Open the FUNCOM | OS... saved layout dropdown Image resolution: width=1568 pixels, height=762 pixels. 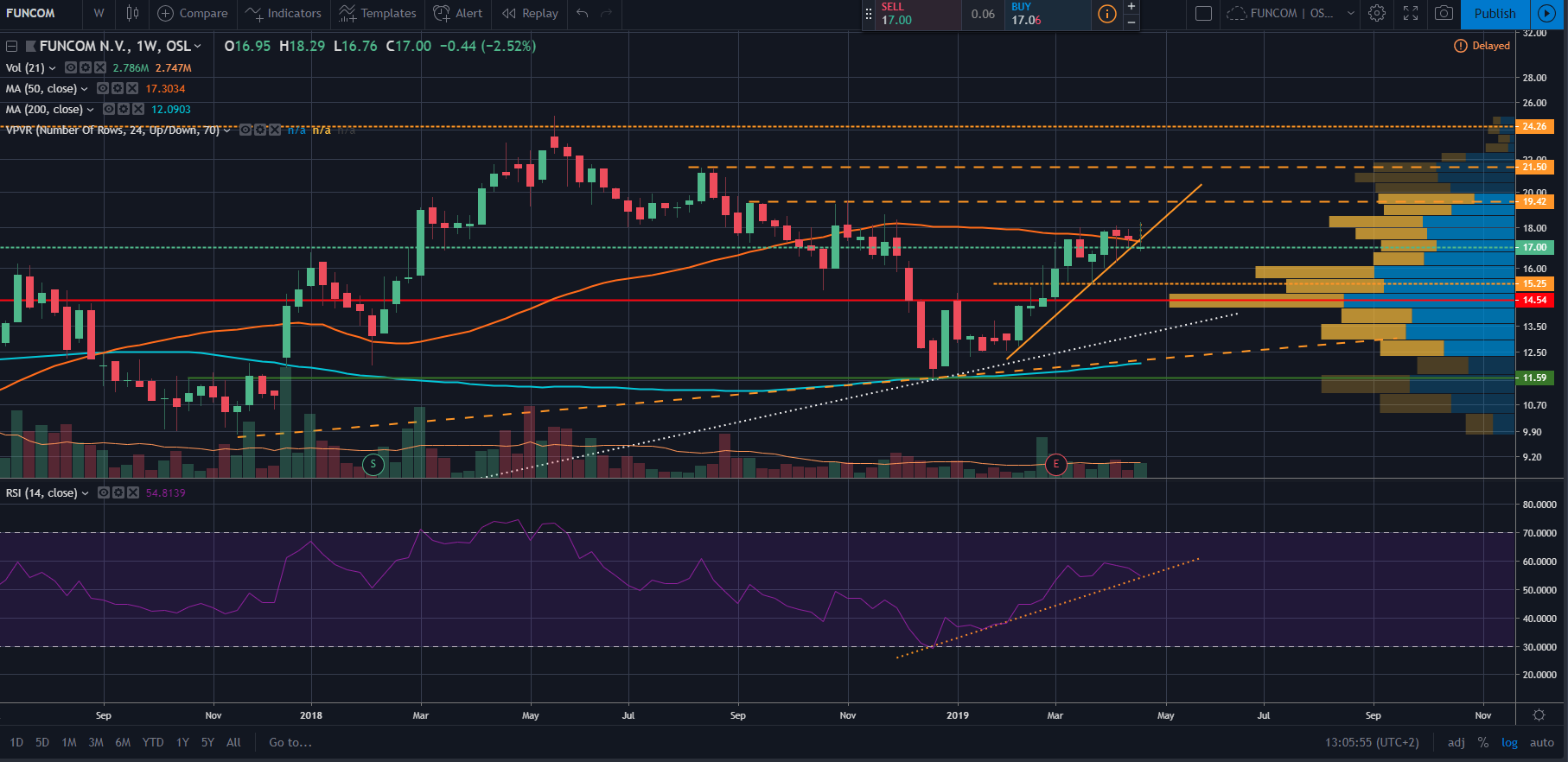tap(1291, 13)
